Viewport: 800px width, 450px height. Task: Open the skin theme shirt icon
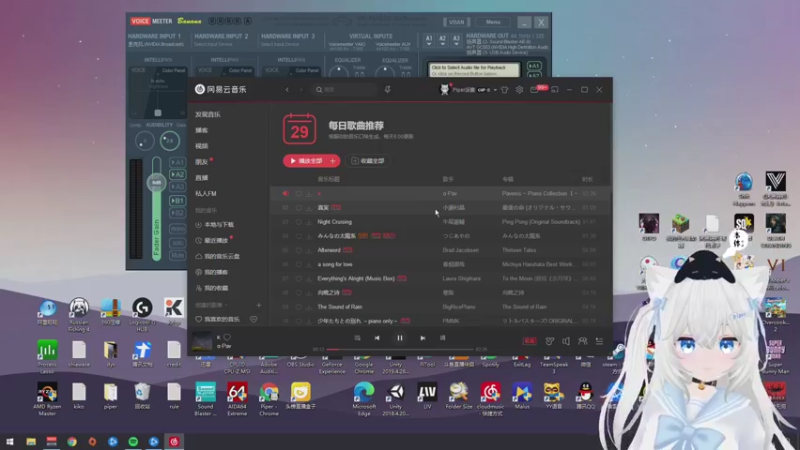(x=505, y=90)
